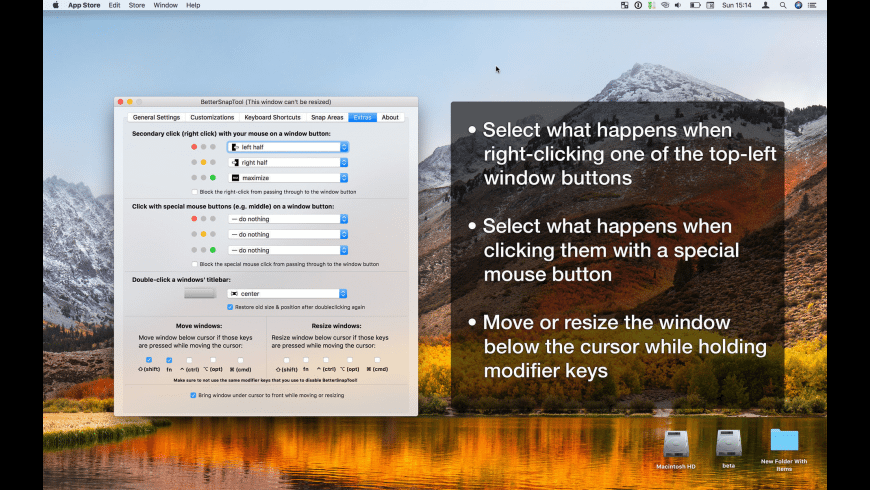Check ctrl key under Resize windows
The image size is (870, 490).
[326, 360]
